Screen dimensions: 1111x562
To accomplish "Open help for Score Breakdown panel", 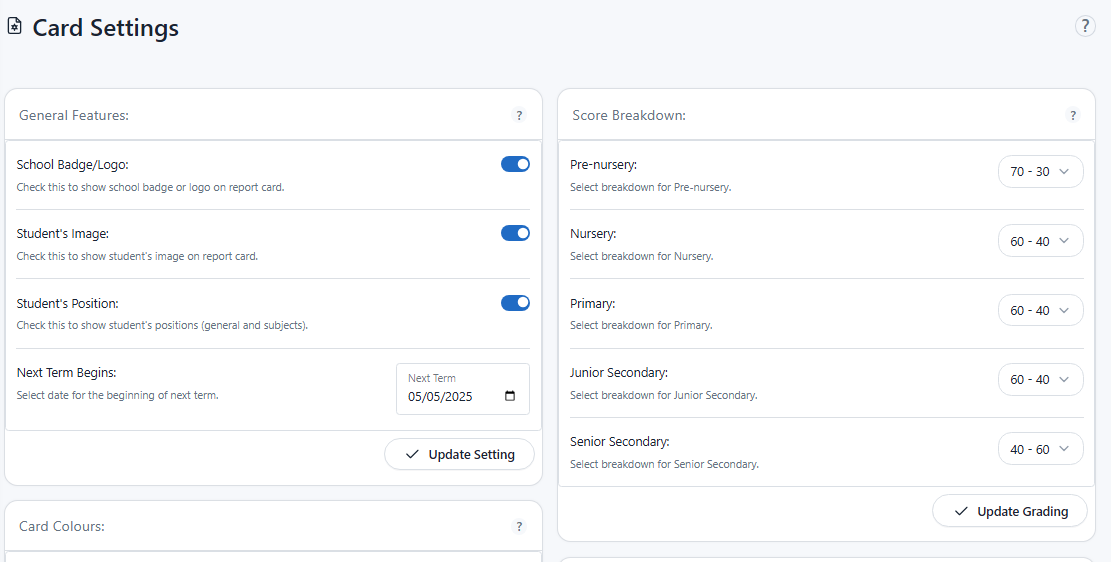I will coord(1073,116).
